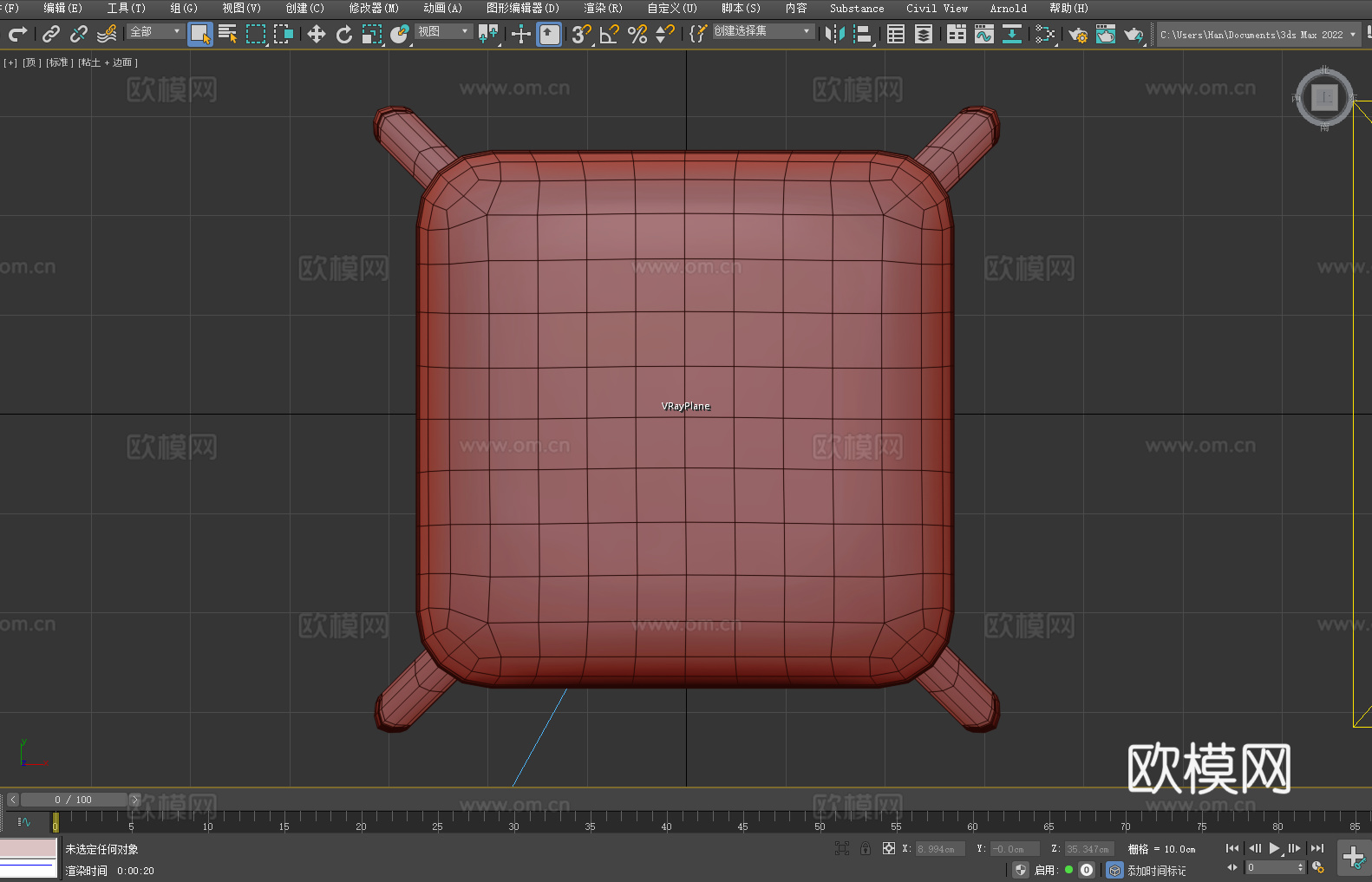Go to the start frame
Screen dimensions: 1372x882
point(1232,848)
